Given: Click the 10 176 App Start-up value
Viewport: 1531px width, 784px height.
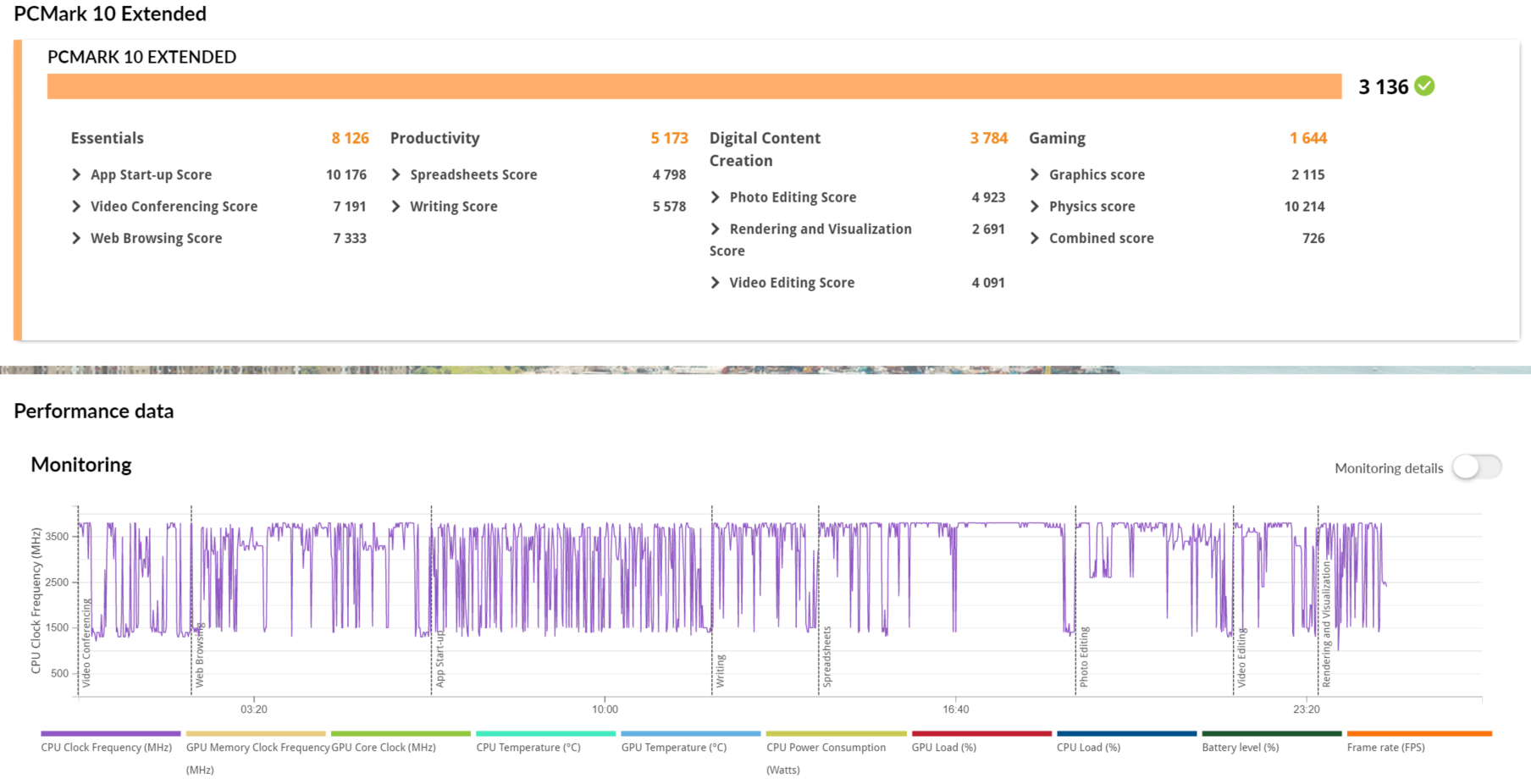Looking at the screenshot, I should pos(346,174).
